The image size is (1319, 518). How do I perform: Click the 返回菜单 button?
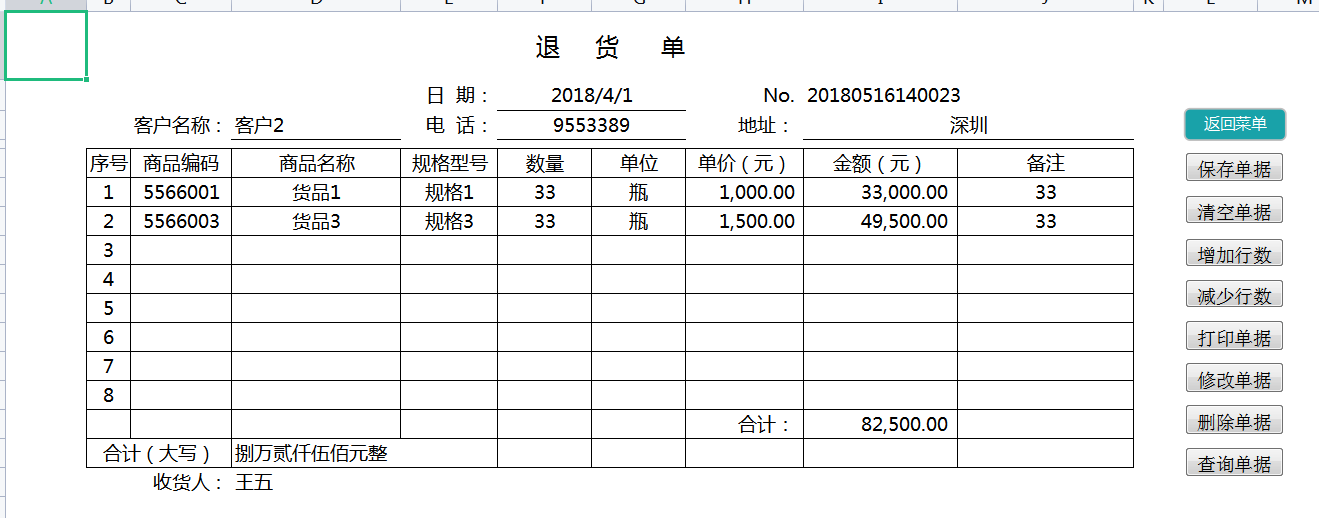[x=1235, y=124]
